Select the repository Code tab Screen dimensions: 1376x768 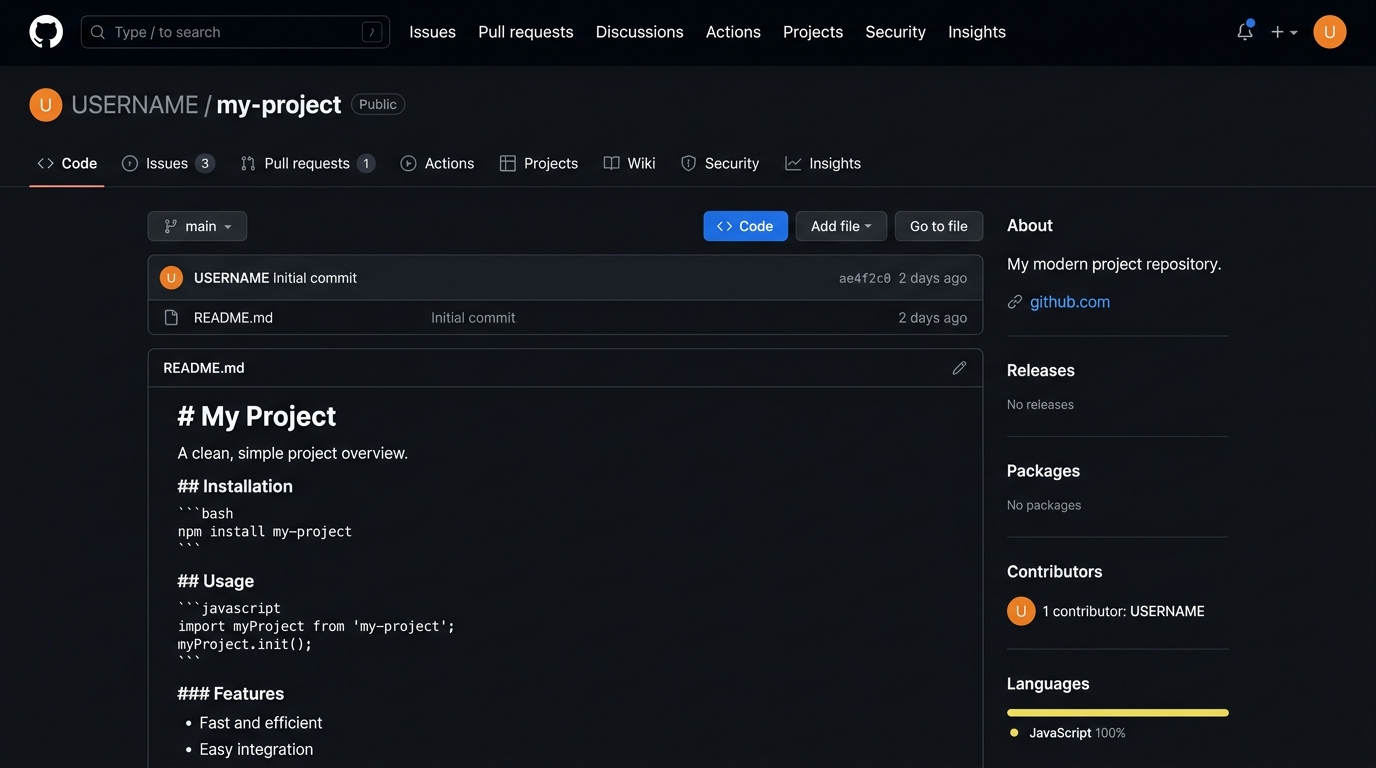(x=67, y=163)
